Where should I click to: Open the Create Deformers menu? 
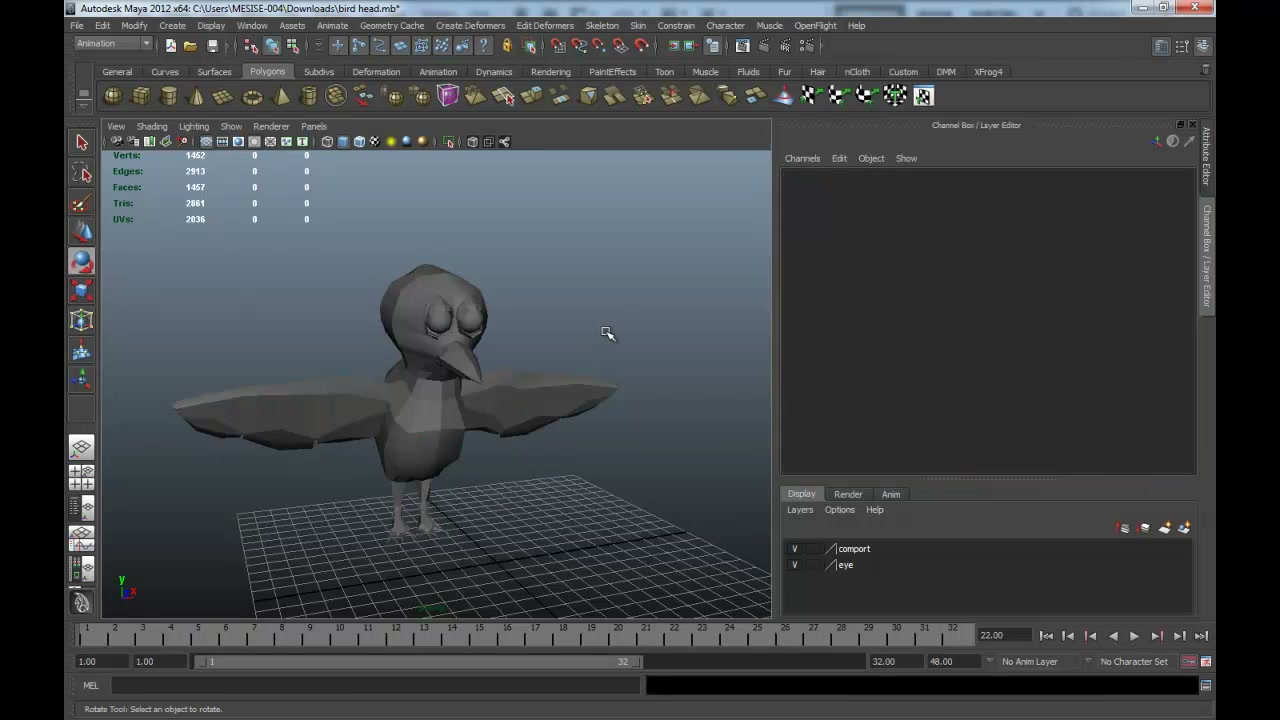click(470, 26)
